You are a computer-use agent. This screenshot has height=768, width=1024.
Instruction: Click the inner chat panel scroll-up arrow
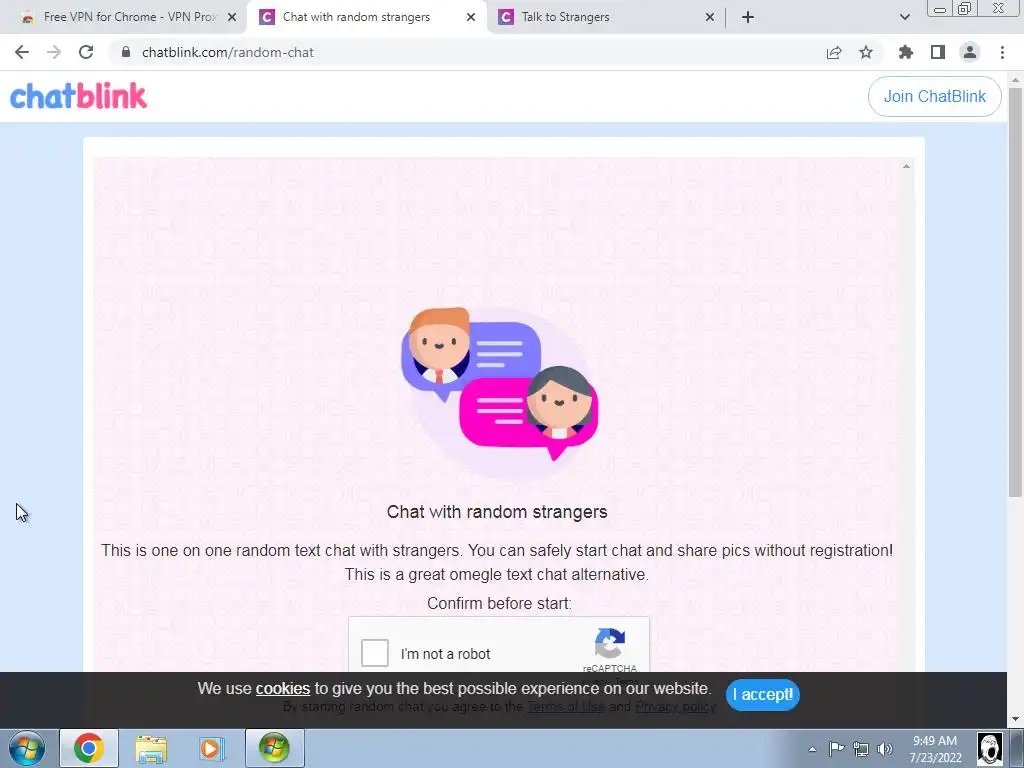906,167
